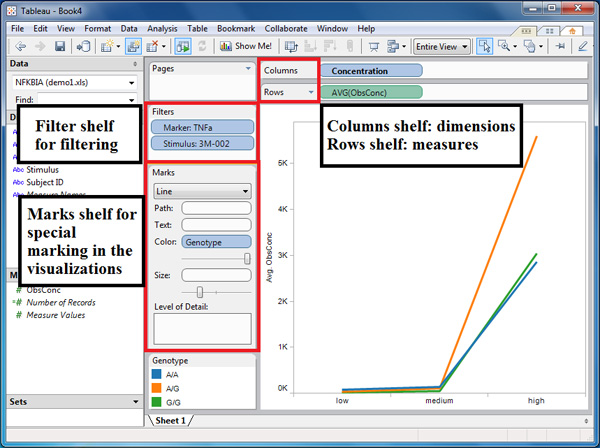
Task: Click the Show Me! button
Action: tap(245, 46)
